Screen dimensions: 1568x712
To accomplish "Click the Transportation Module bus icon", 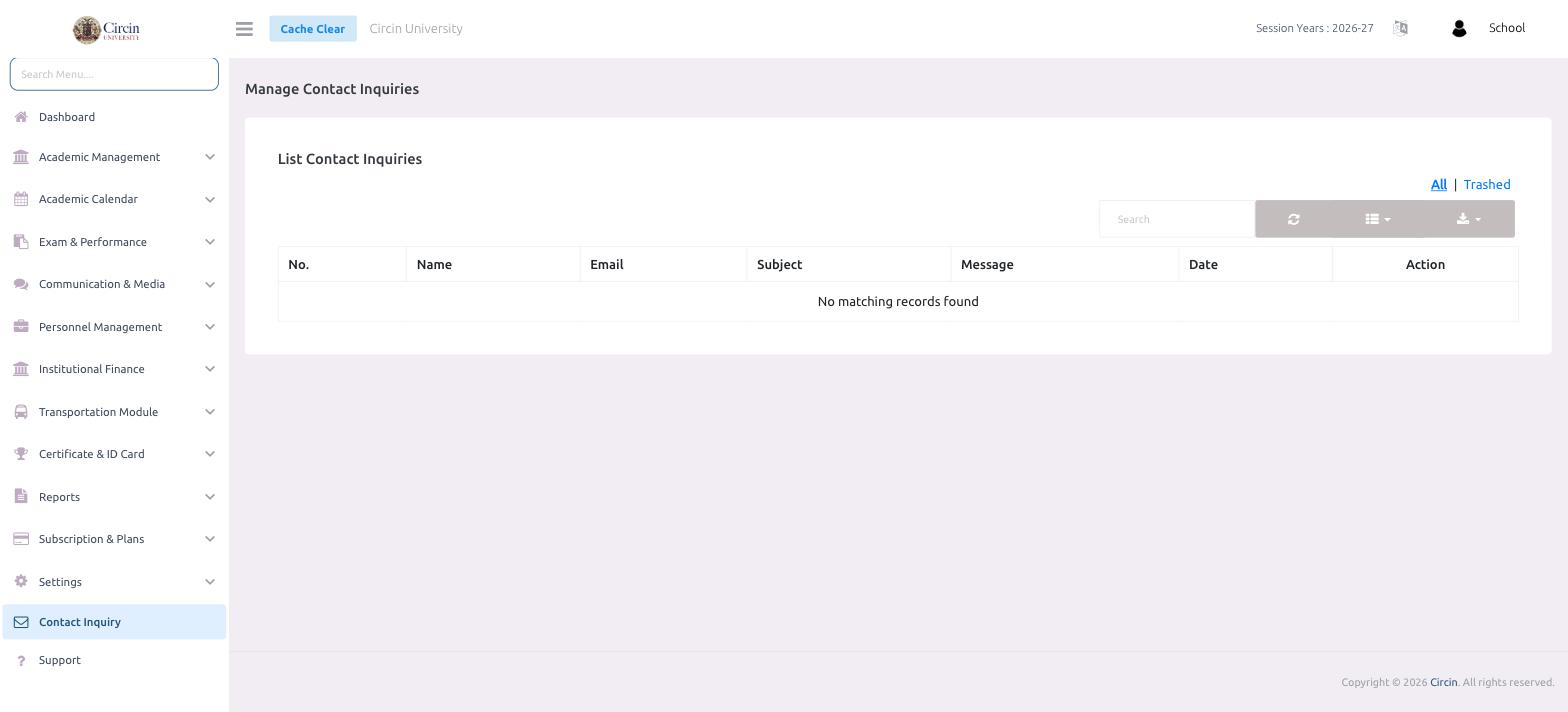I will [21, 412].
